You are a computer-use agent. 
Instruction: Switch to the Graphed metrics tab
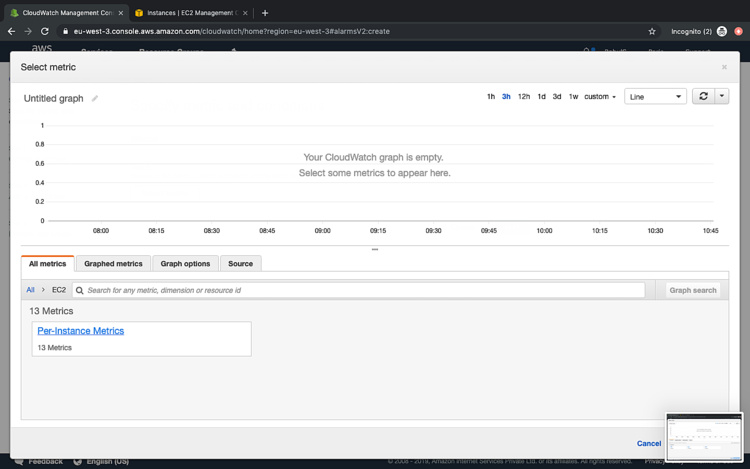tap(113, 264)
